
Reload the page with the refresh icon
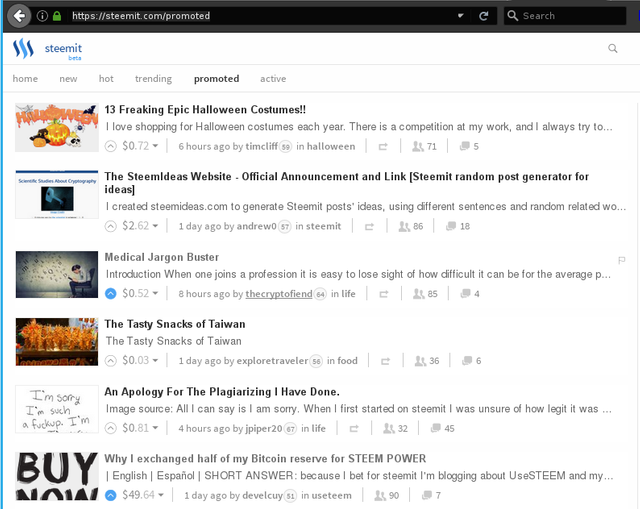click(x=484, y=16)
